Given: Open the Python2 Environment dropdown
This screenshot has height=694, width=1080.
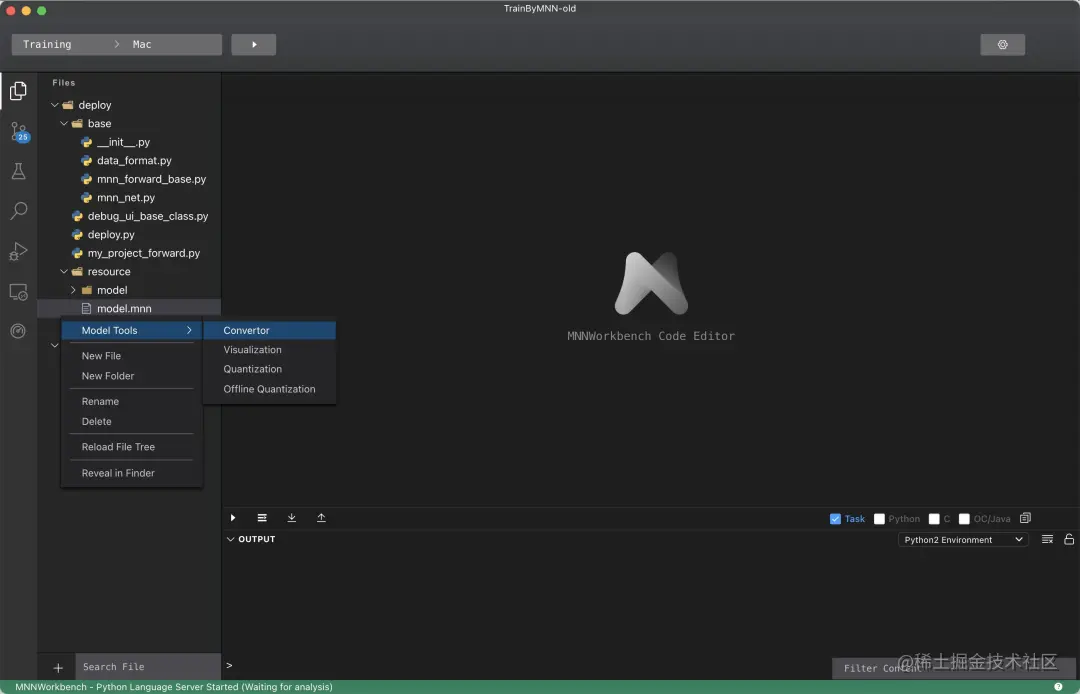Looking at the screenshot, I should pos(963,540).
